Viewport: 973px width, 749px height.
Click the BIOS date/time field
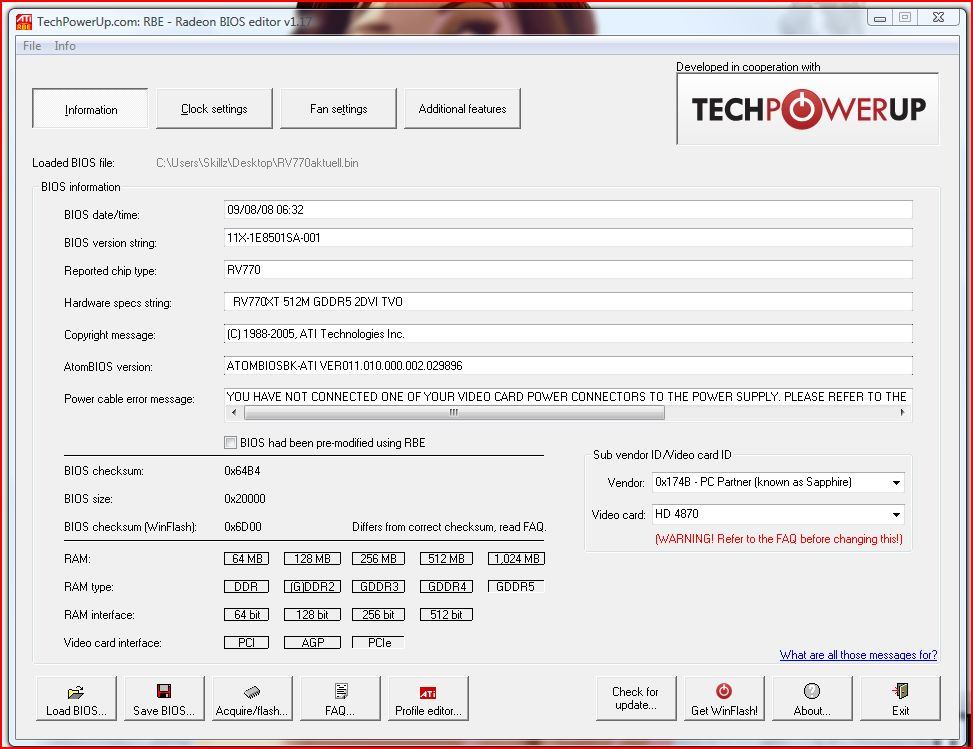pos(568,210)
